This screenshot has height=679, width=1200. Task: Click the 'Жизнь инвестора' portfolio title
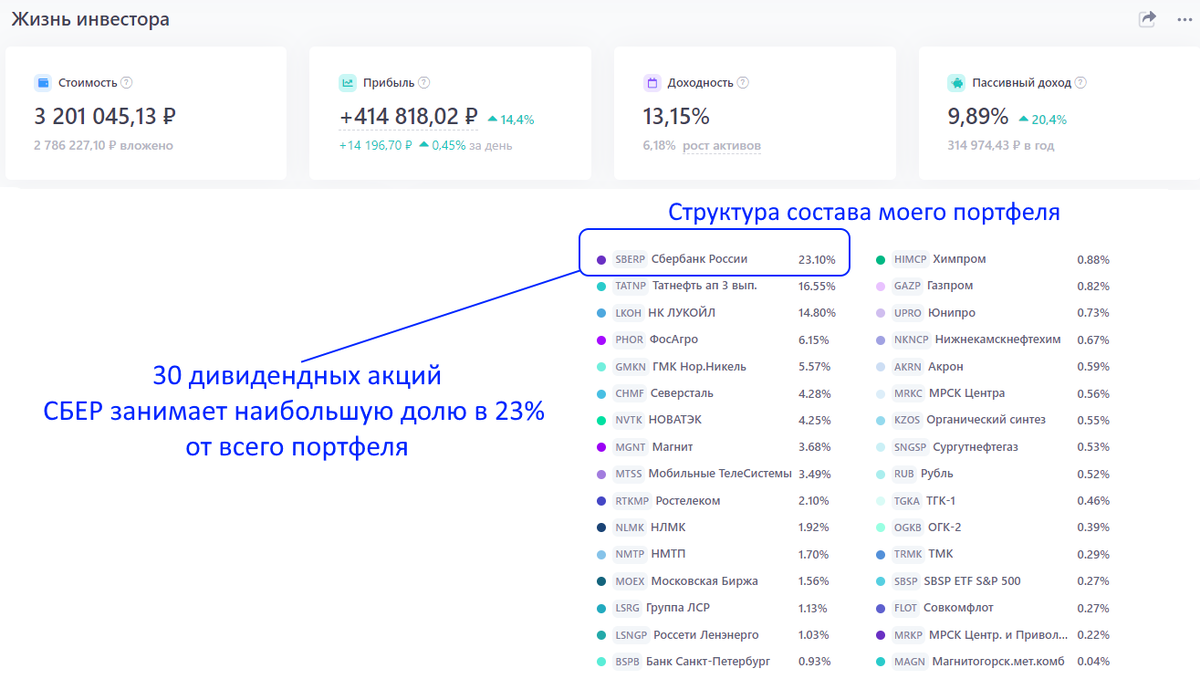coord(90,19)
